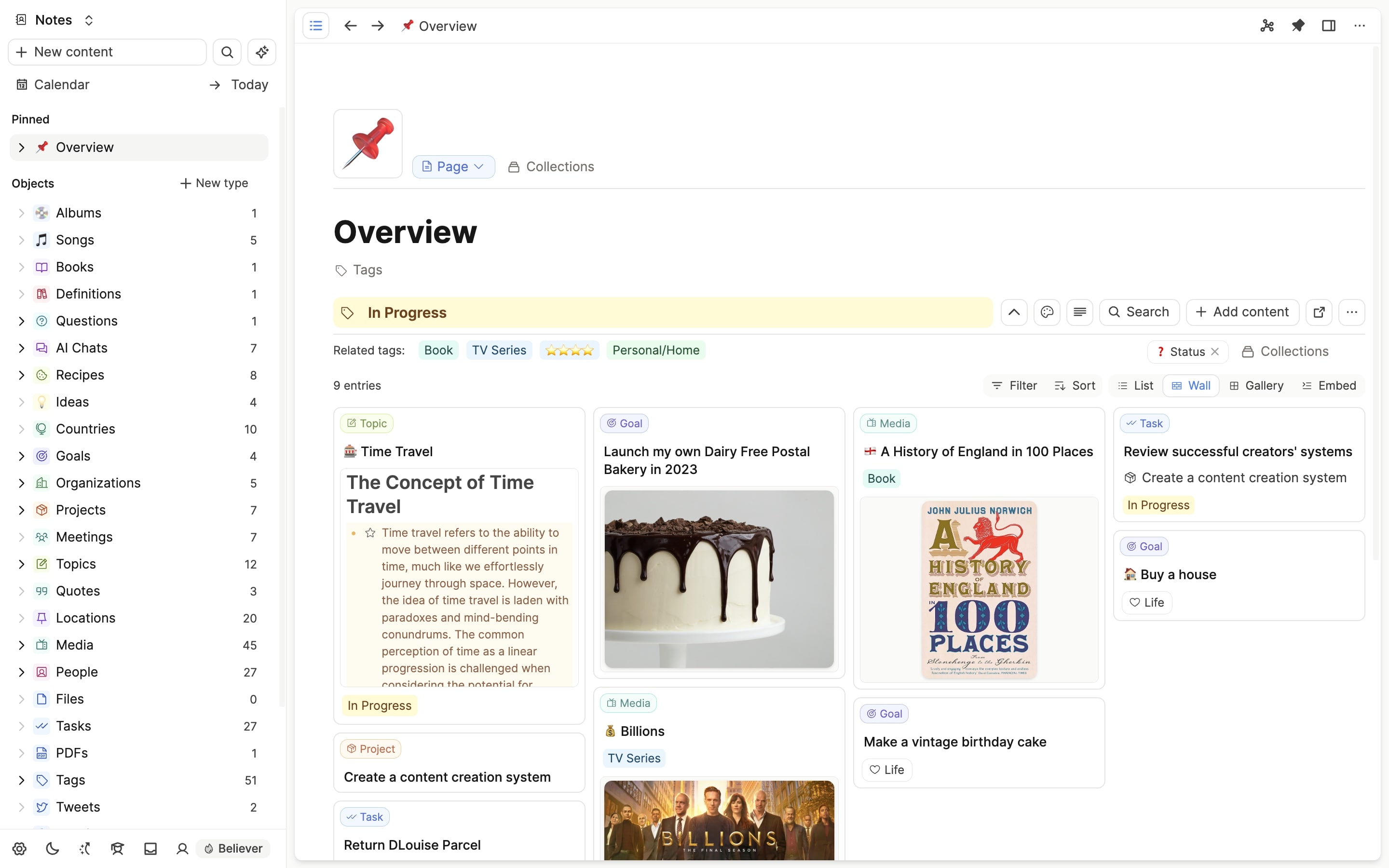Viewport: 1389px width, 868px height.
Task: Collapse the In Progress tag section
Action: click(1014, 312)
